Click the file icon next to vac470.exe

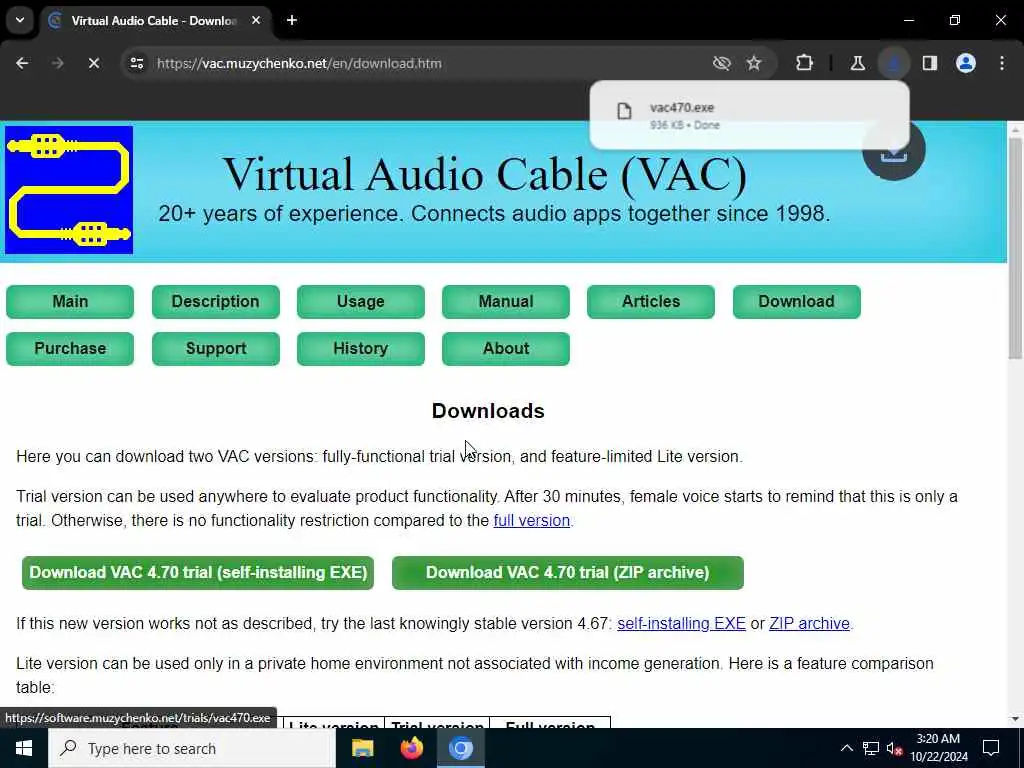(x=624, y=111)
